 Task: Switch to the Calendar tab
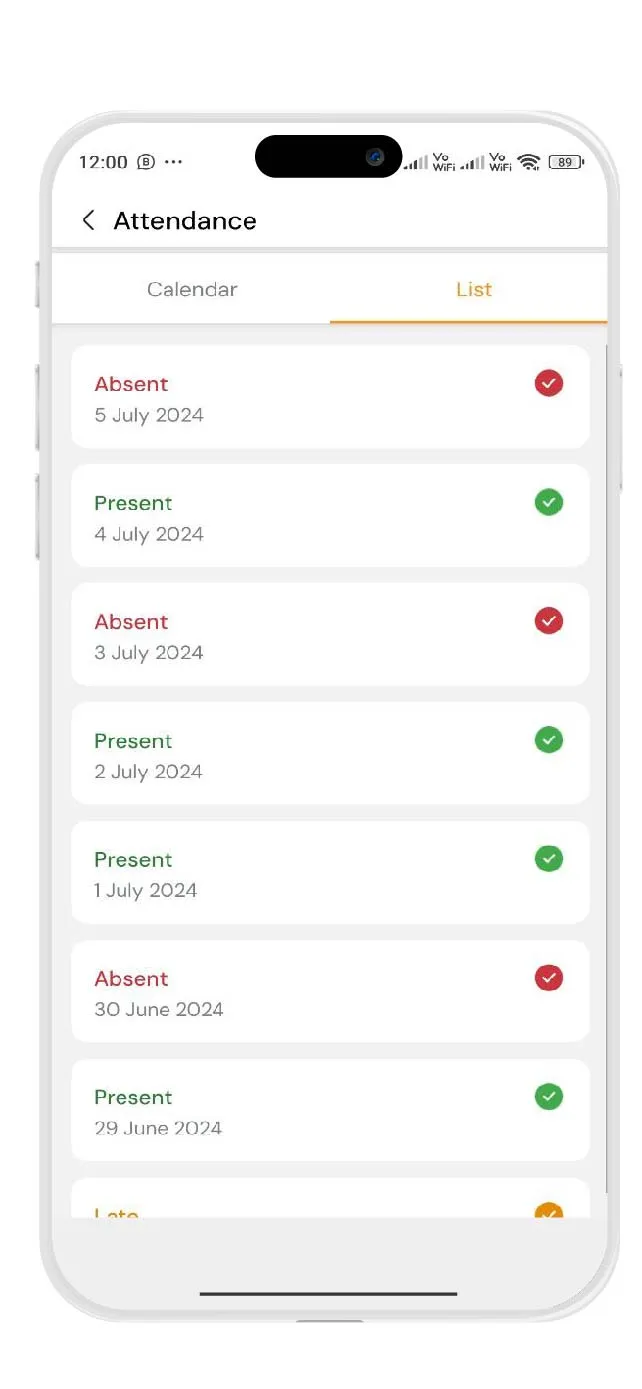(191, 289)
